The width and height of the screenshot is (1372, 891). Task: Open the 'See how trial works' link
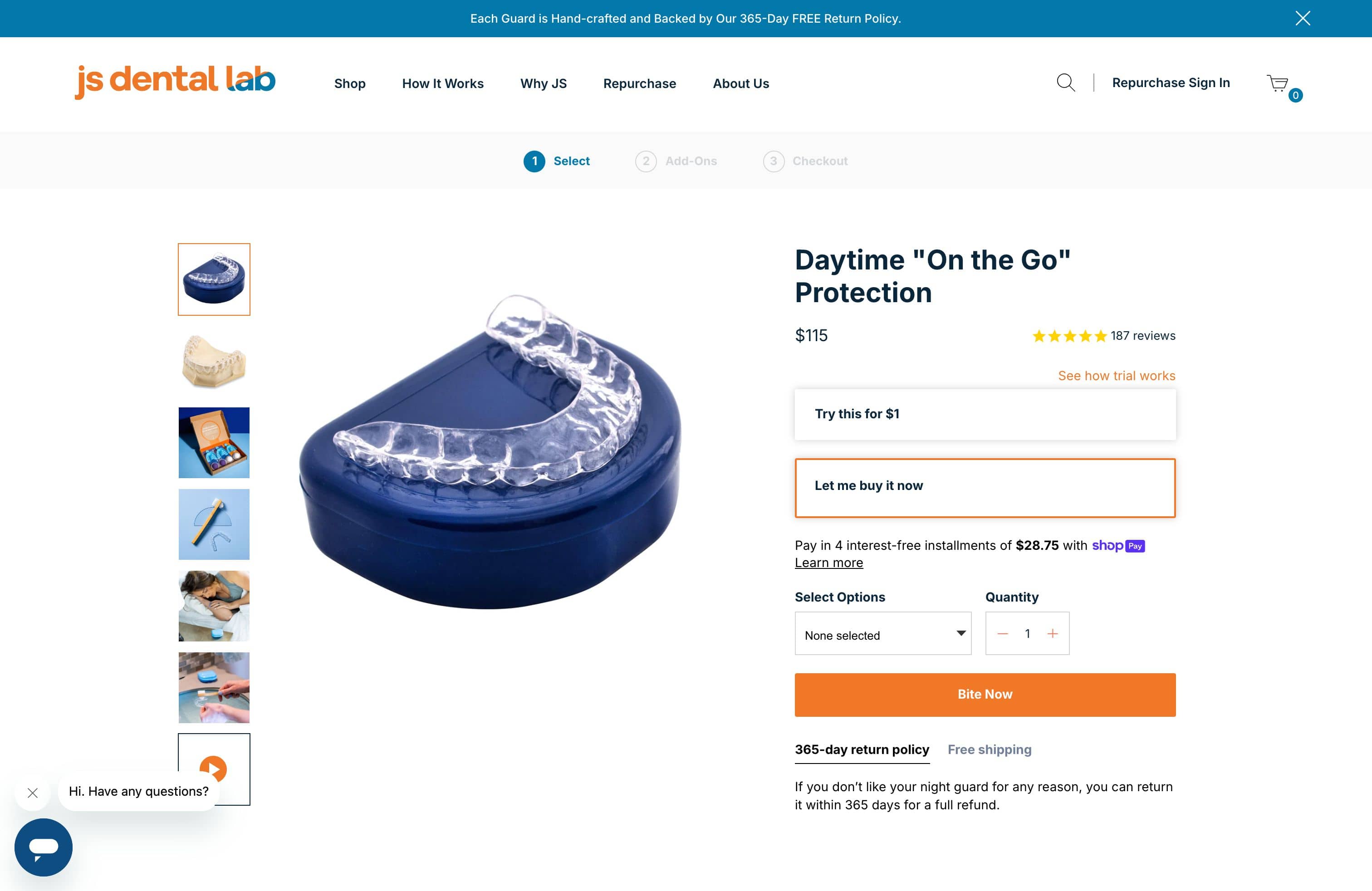(x=1116, y=375)
